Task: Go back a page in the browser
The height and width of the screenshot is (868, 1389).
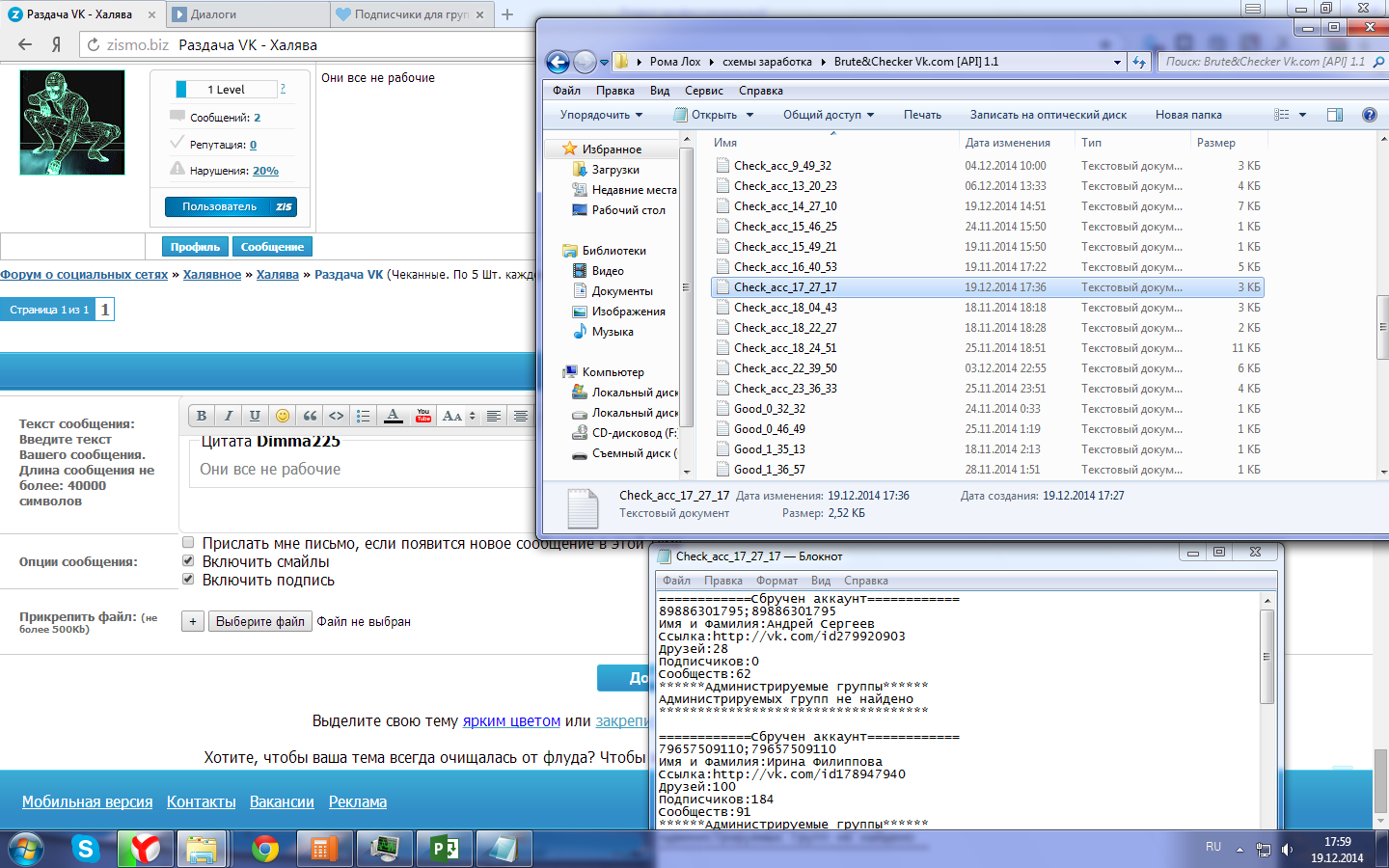Action: 25,44
